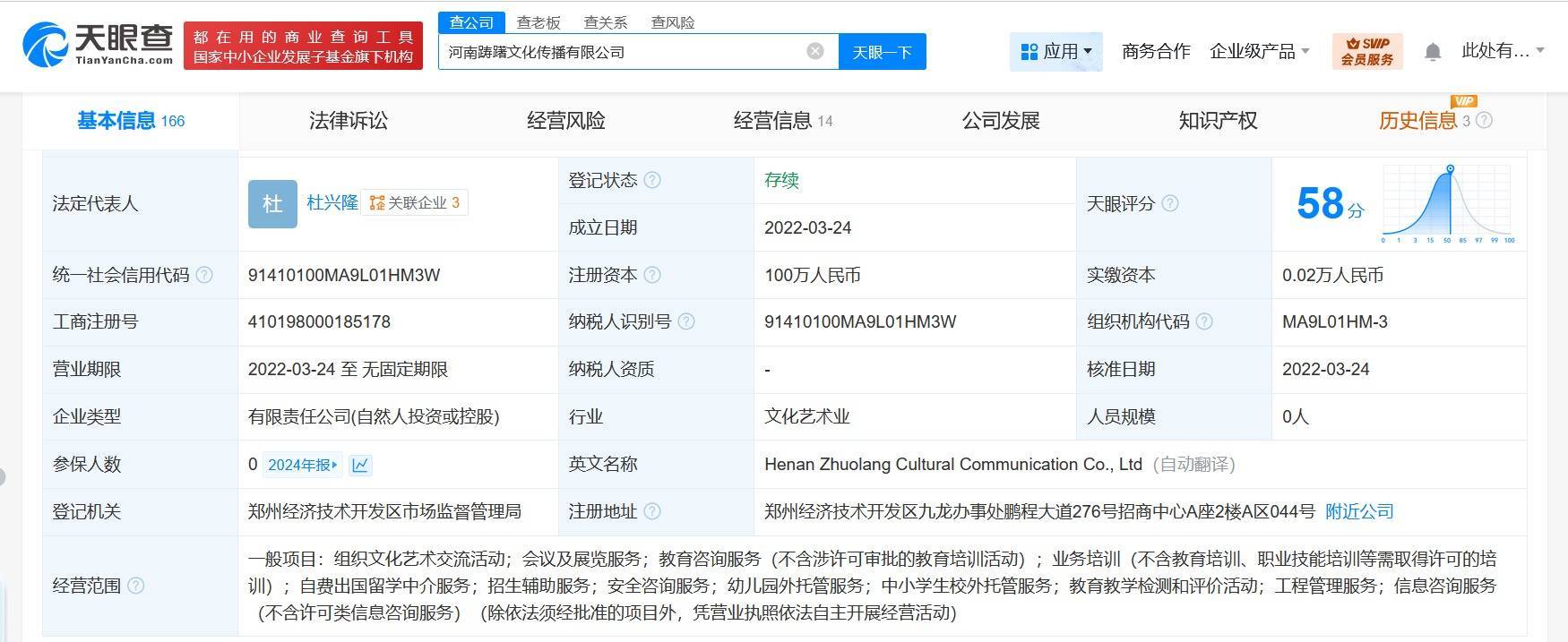Switch to the 法律诉讼 tab
The image size is (1568, 642).
coord(348,121)
